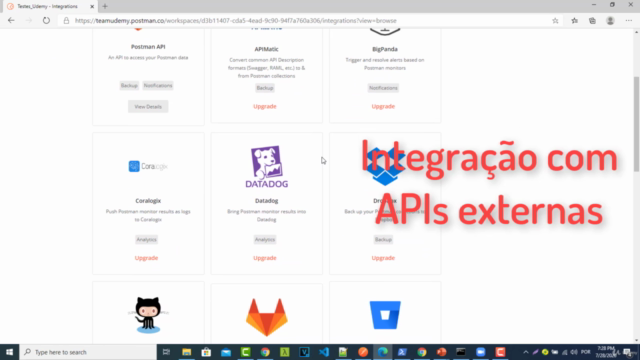Click the Datadog logo
This screenshot has width=640, height=360.
267,167
